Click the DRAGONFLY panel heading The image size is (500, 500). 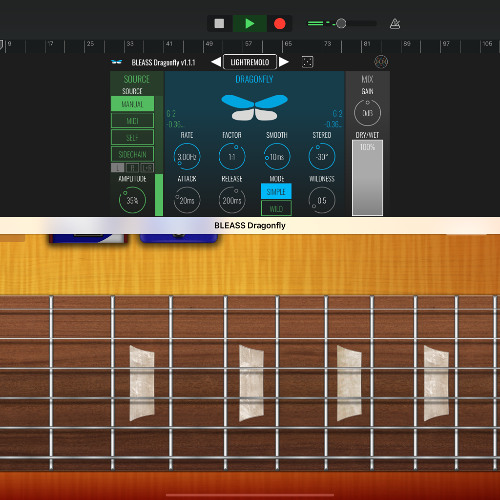254,79
